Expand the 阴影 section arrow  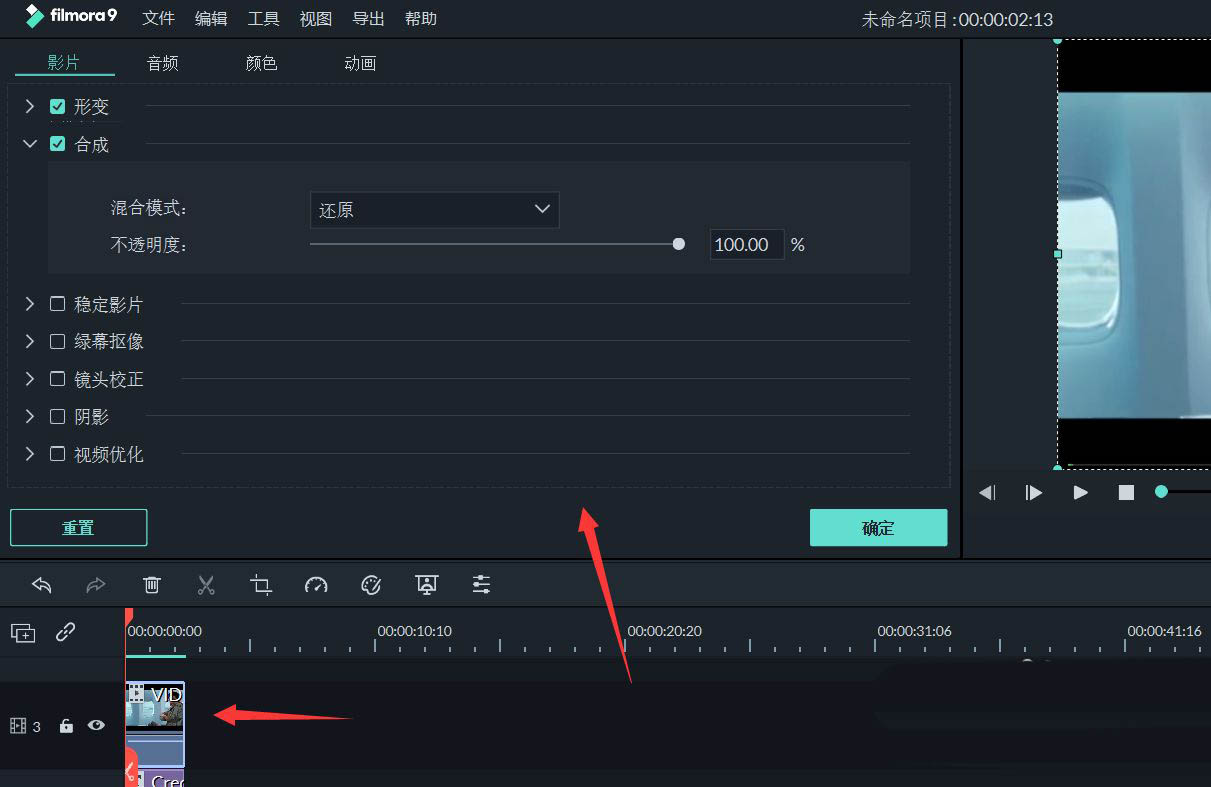click(30, 416)
